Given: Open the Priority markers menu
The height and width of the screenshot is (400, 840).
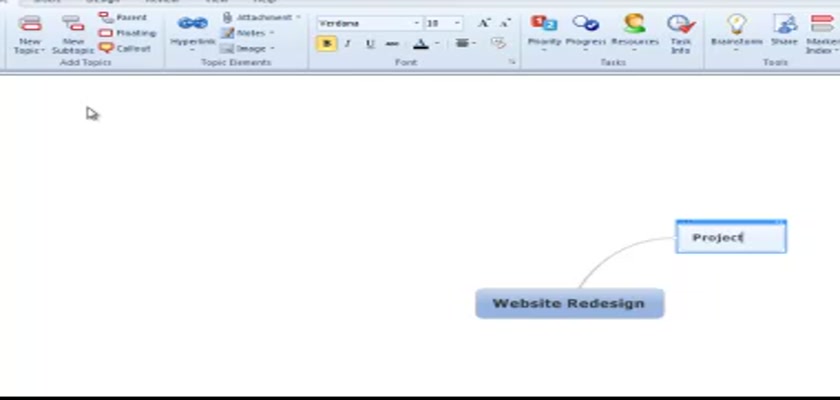Looking at the screenshot, I should [544, 33].
